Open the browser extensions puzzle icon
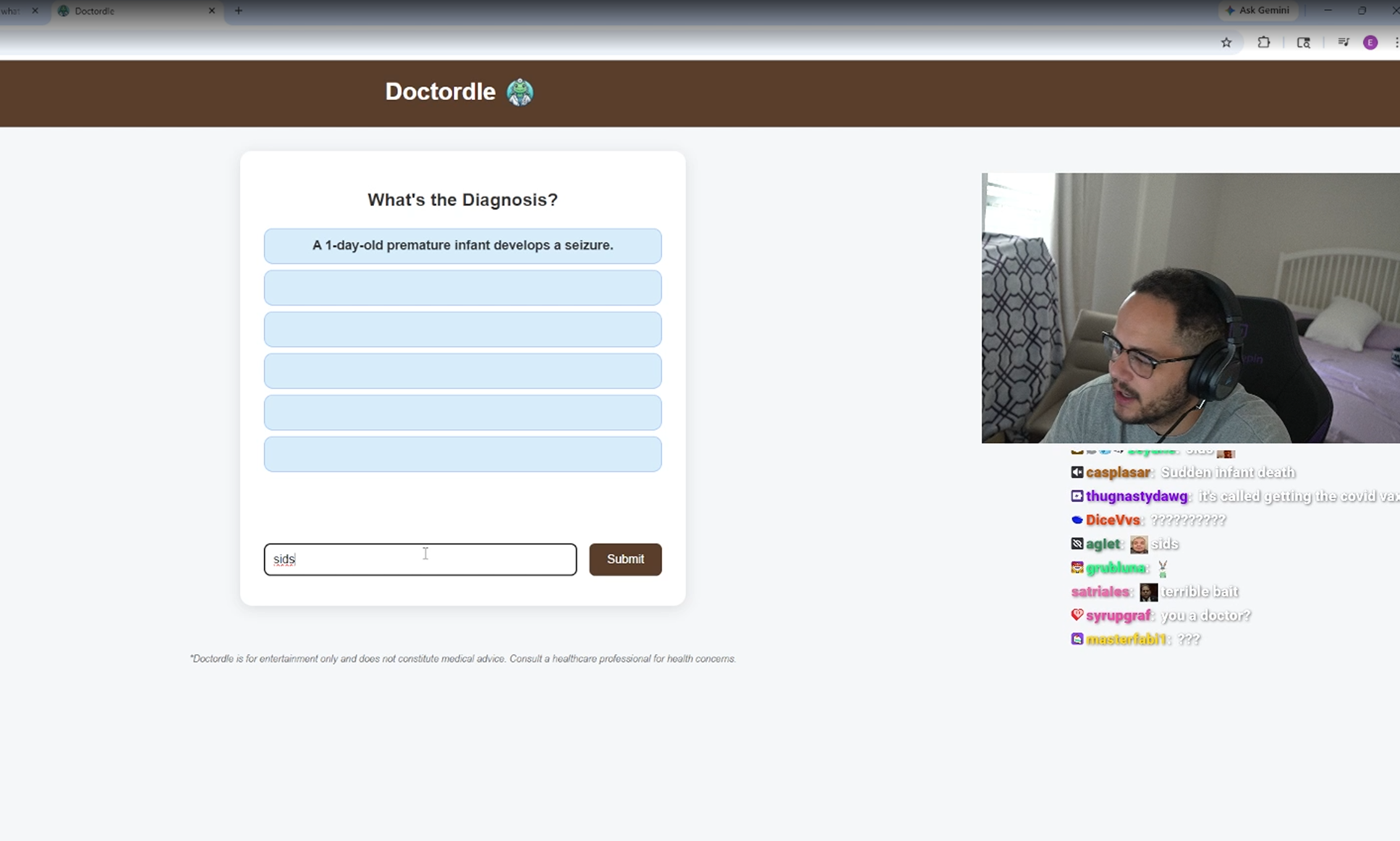Viewport: 1400px width, 841px height. 1263,43
